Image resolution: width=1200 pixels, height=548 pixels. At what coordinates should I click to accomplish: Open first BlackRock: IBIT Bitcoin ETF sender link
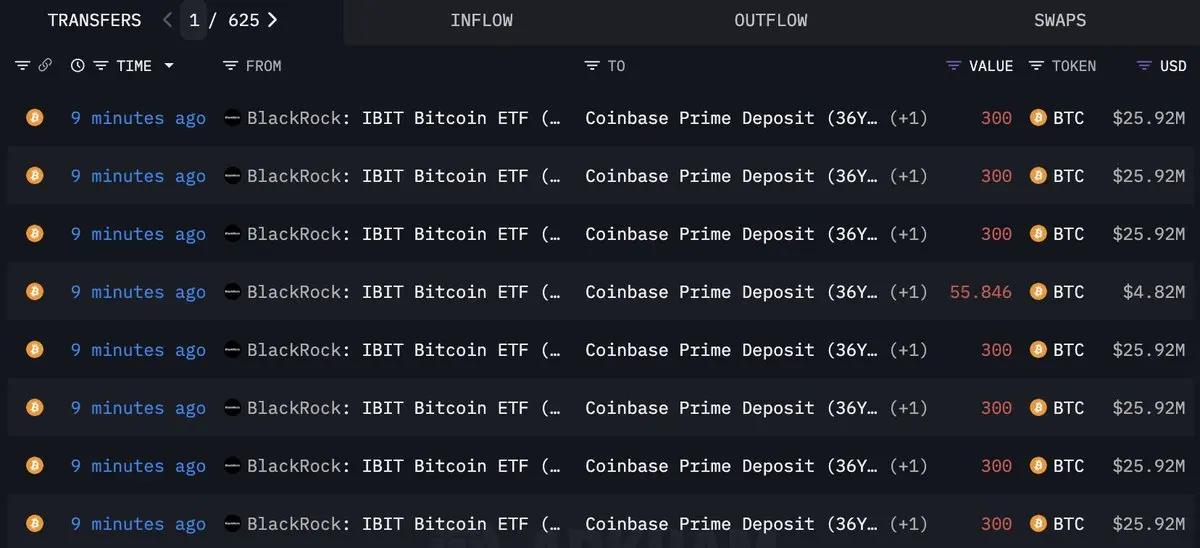click(x=404, y=118)
